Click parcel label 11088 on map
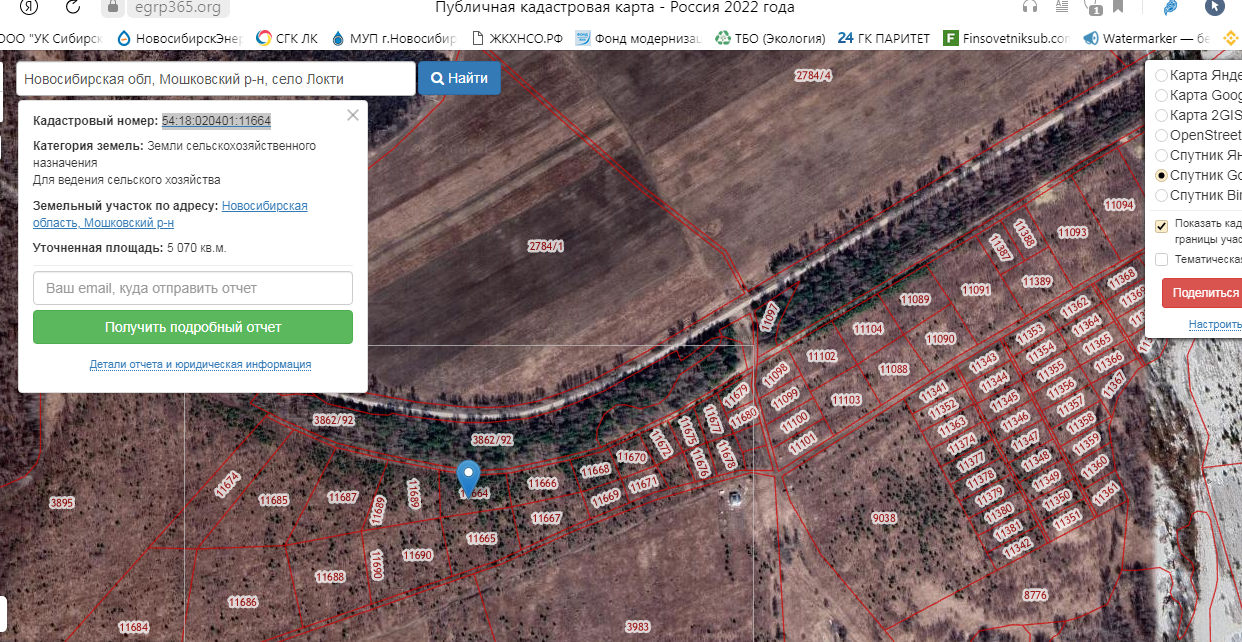Screen dimensions: 1242x642 click(x=894, y=369)
